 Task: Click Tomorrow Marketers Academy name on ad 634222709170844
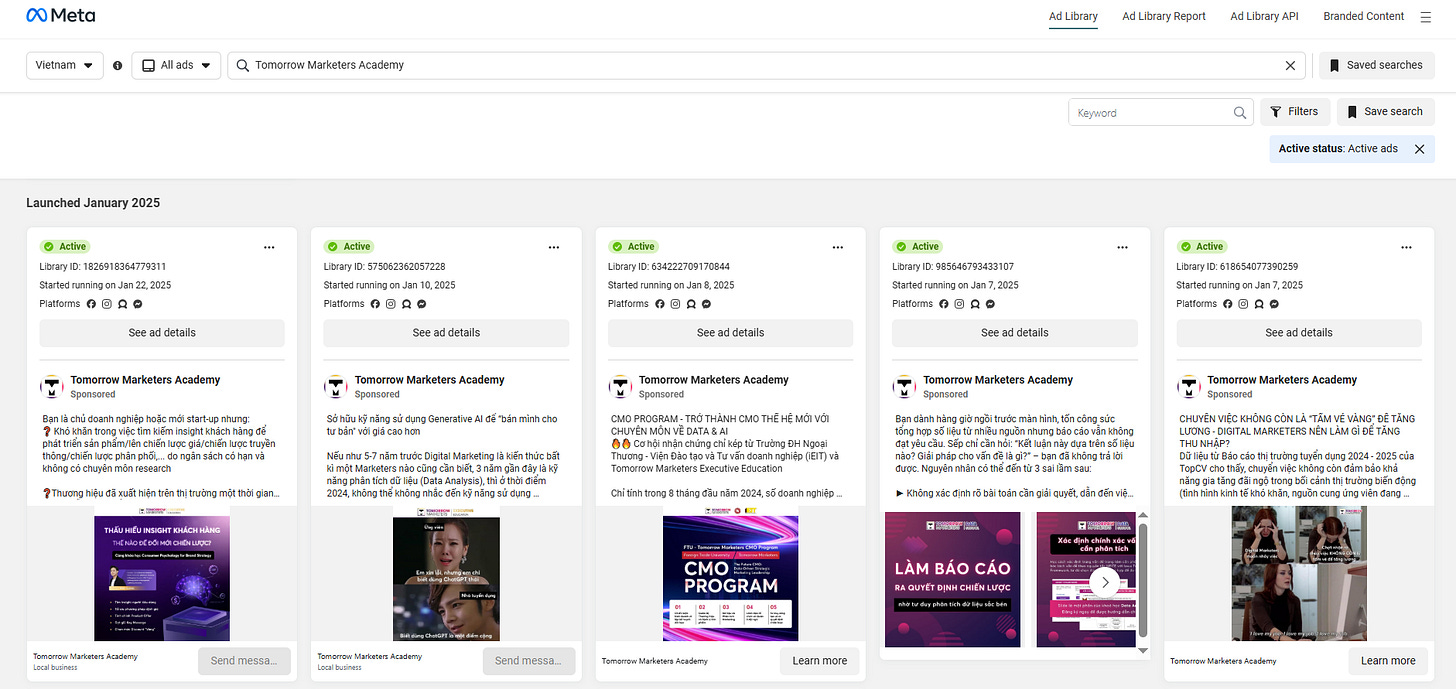pyautogui.click(x=713, y=380)
